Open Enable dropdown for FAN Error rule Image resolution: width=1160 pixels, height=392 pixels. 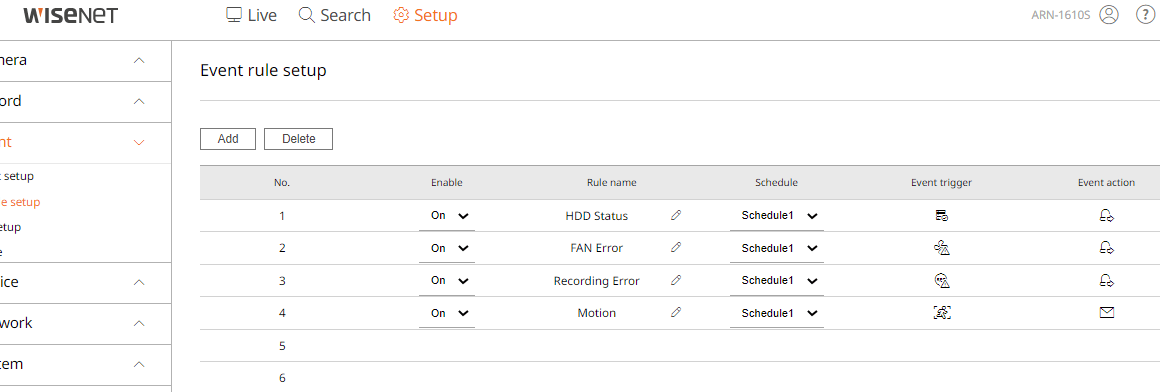point(447,249)
